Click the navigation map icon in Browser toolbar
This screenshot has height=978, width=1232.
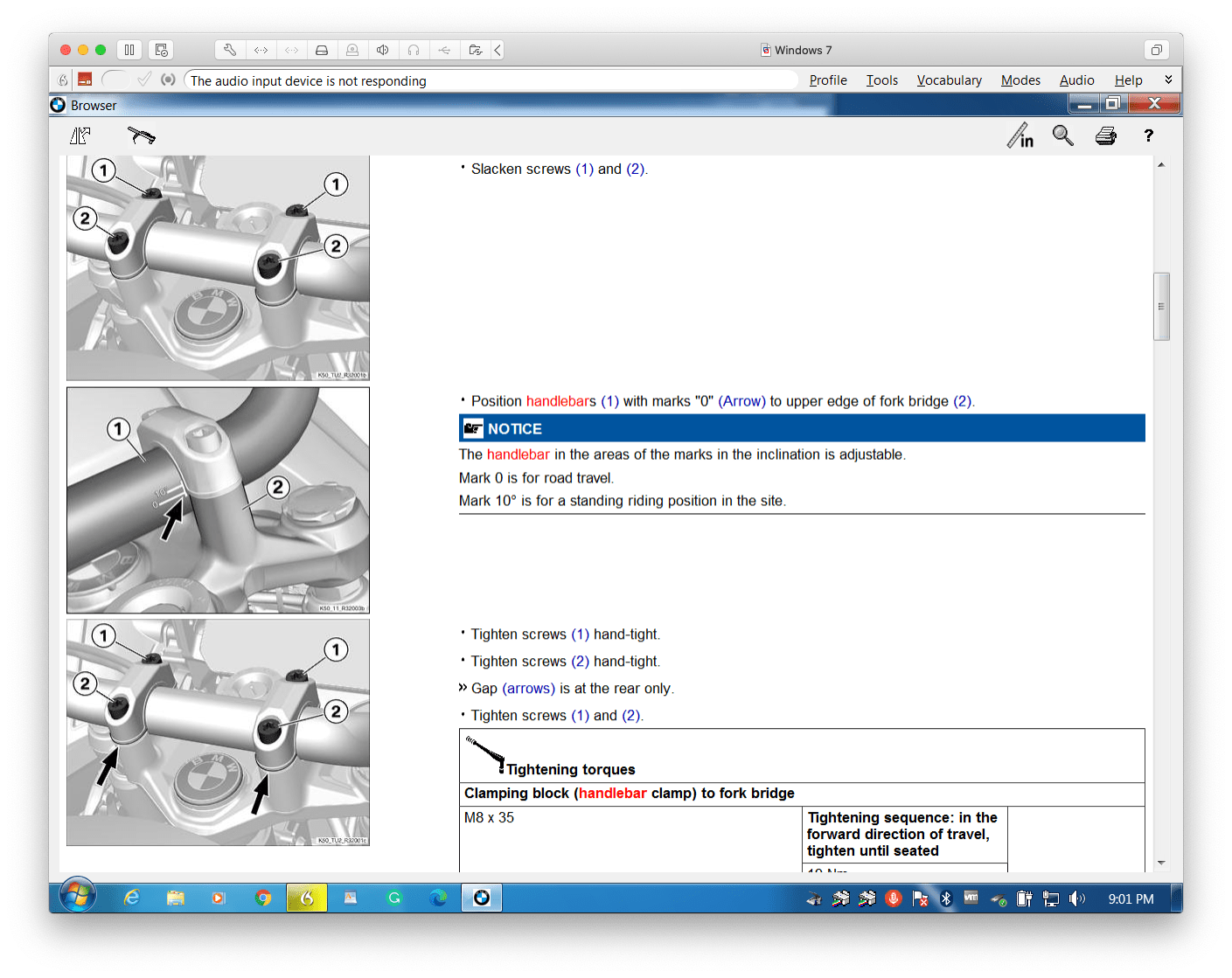pos(80,135)
